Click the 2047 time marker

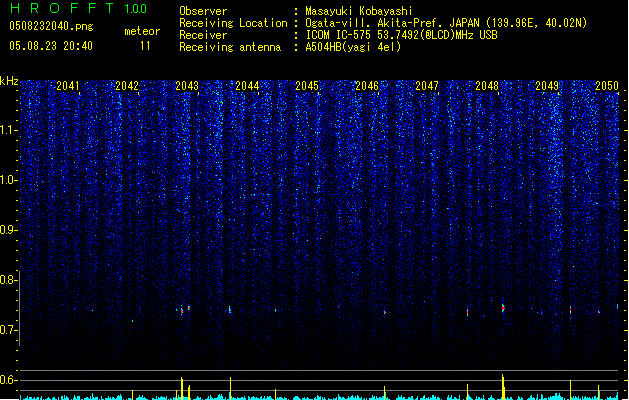[x=427, y=86]
